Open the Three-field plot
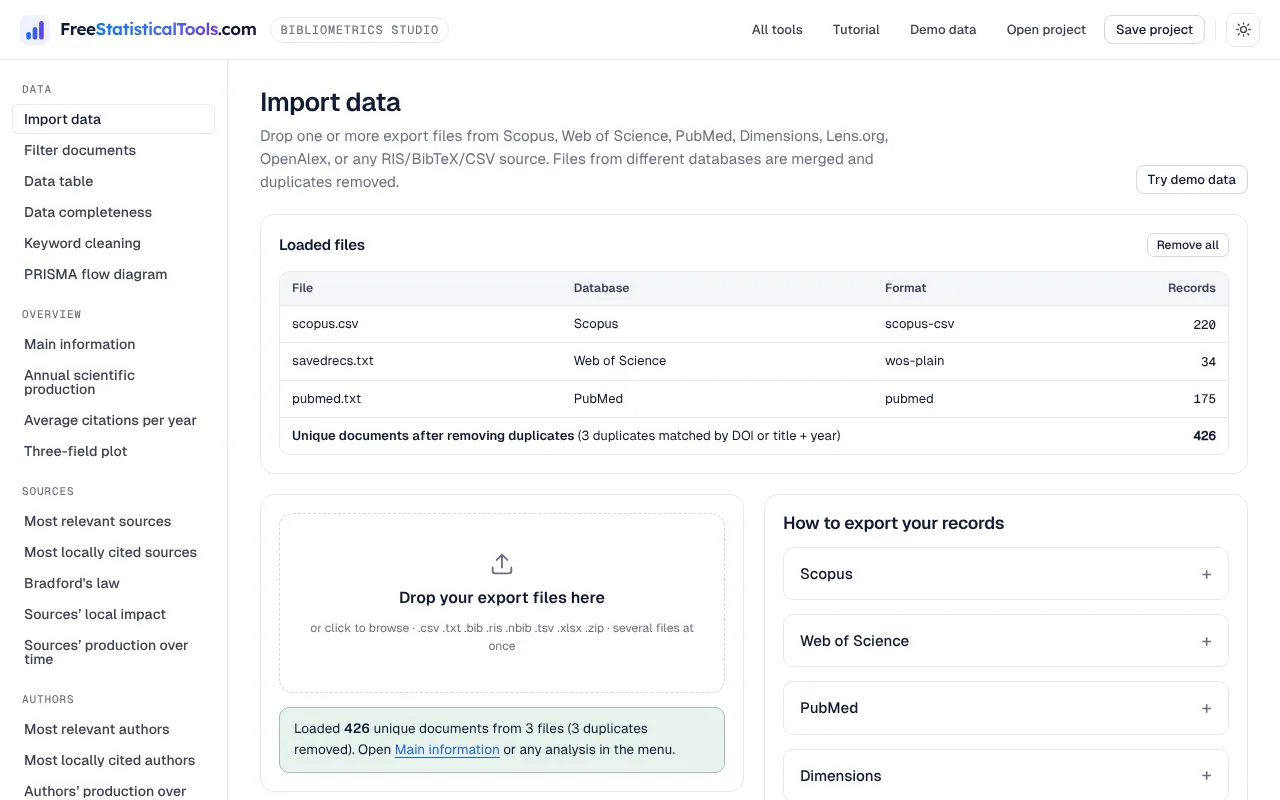This screenshot has height=800, width=1280. coord(113,451)
